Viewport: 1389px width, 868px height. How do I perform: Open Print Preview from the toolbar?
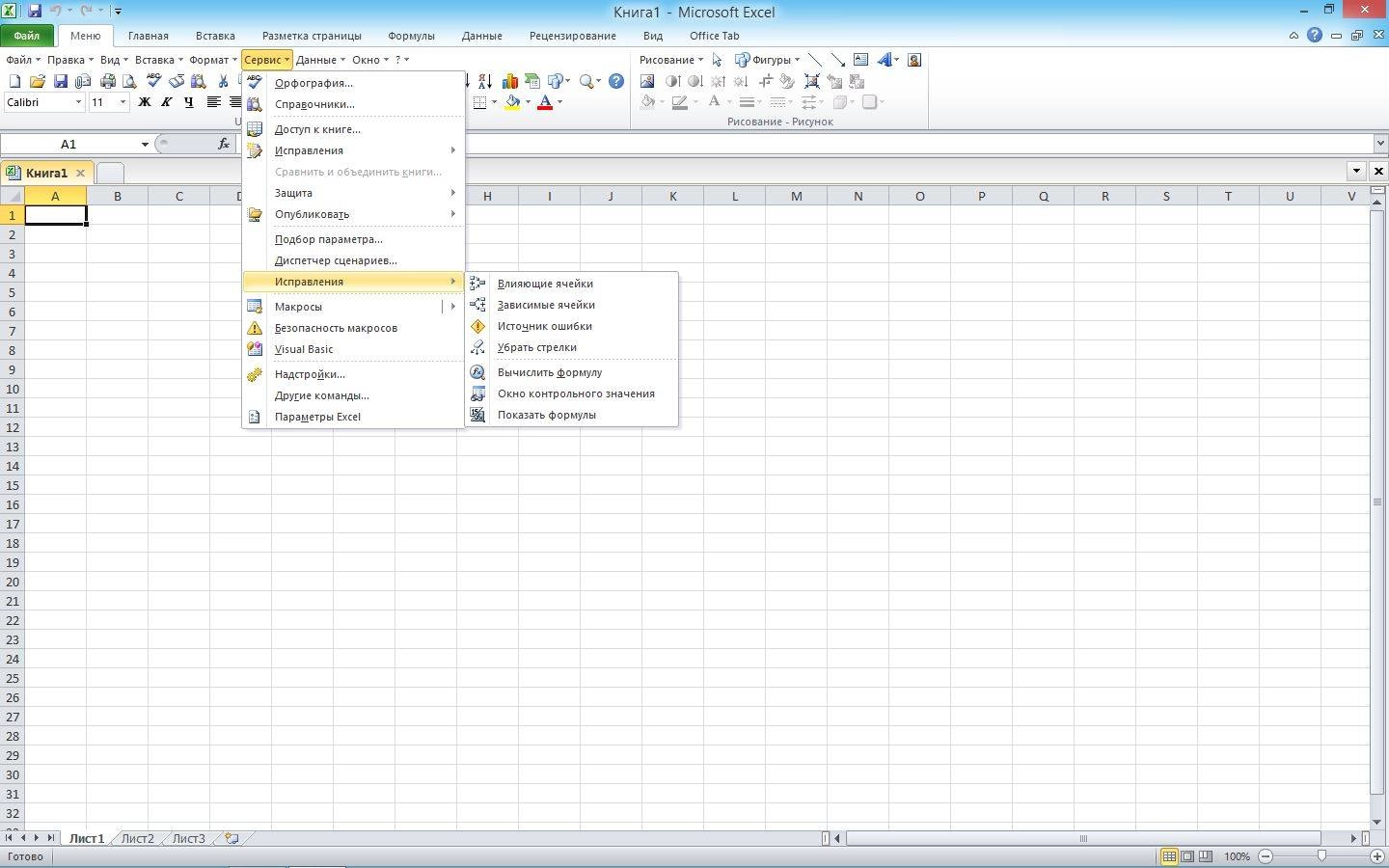click(x=128, y=82)
